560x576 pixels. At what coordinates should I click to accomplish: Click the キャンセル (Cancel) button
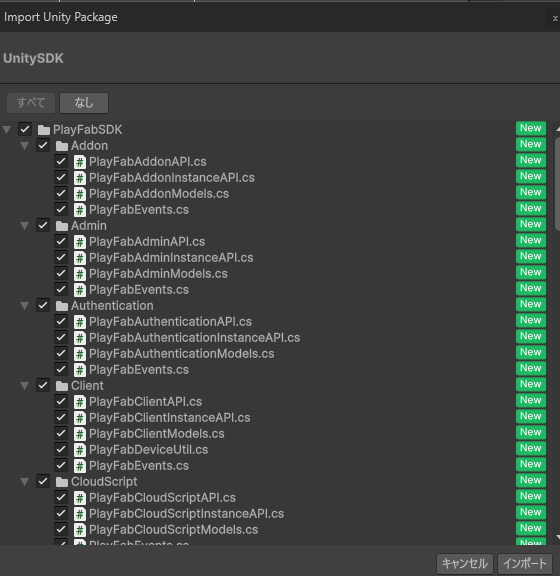(x=465, y=564)
